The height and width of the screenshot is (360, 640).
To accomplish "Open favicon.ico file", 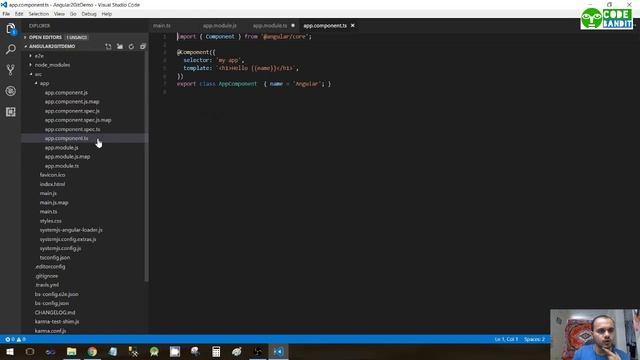I will click(x=52, y=175).
